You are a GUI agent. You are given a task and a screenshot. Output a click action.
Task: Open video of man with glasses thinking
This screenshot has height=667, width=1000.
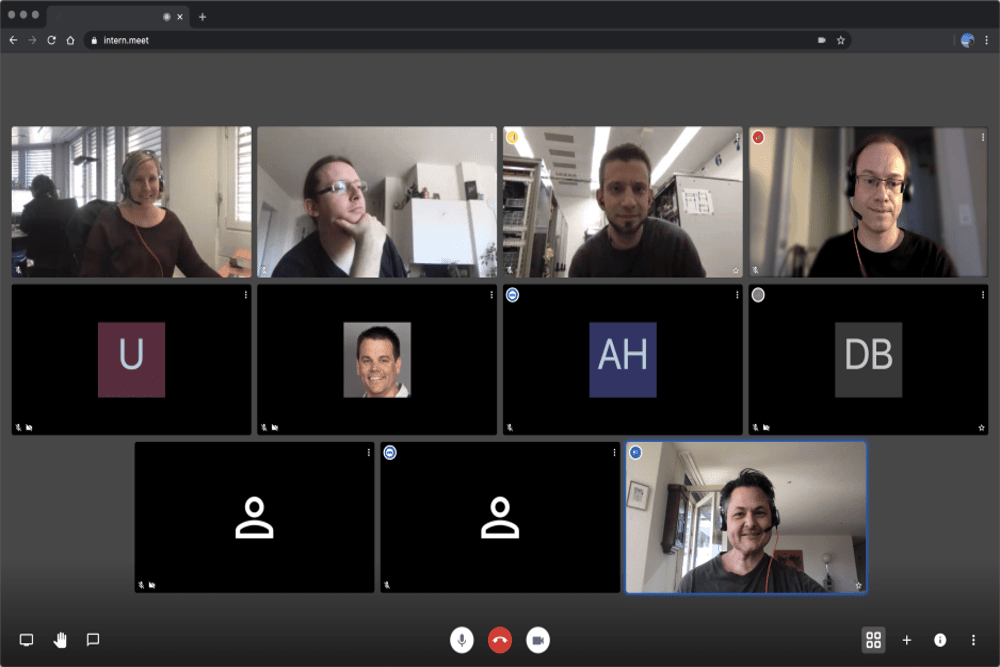[377, 202]
